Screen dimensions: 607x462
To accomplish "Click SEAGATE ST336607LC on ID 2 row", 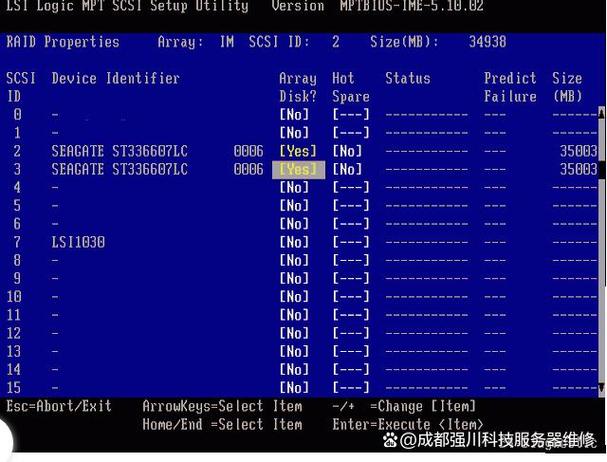I will [120, 151].
